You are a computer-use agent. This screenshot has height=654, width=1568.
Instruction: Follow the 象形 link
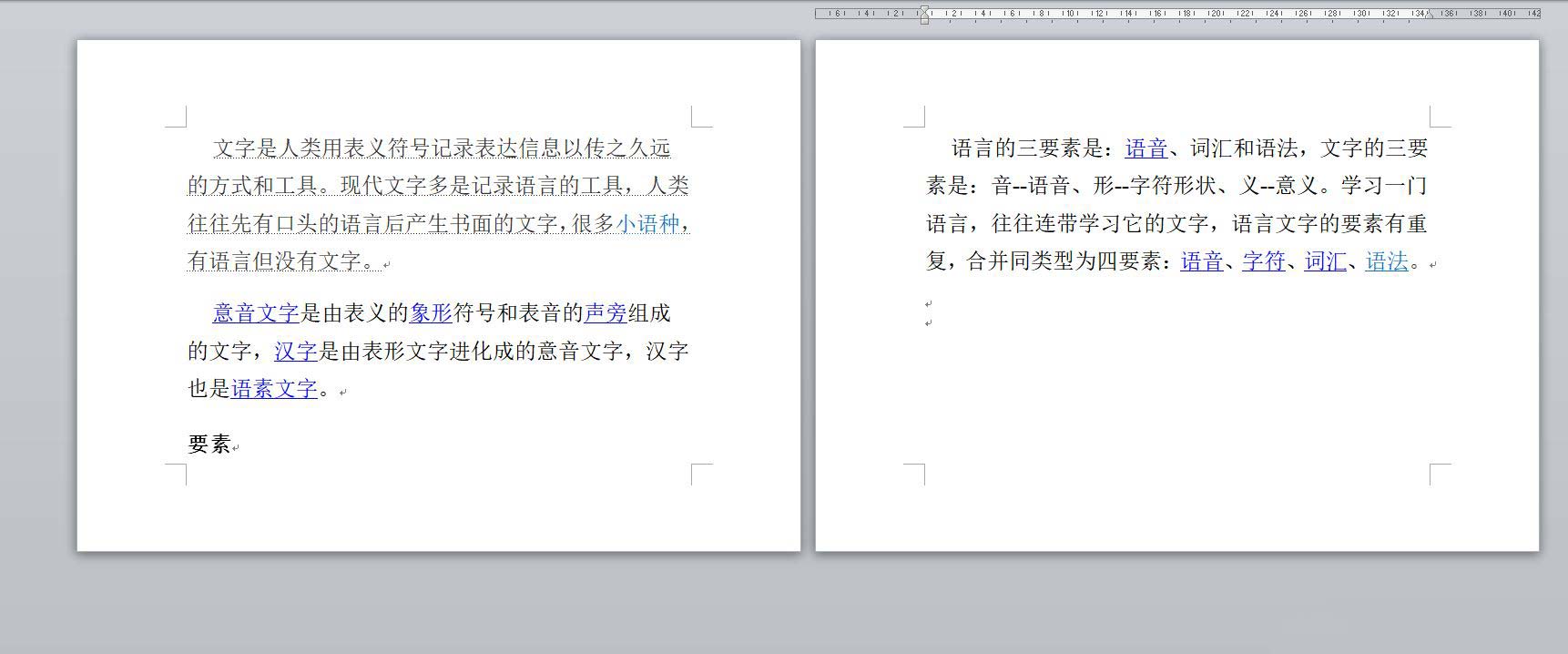431,314
